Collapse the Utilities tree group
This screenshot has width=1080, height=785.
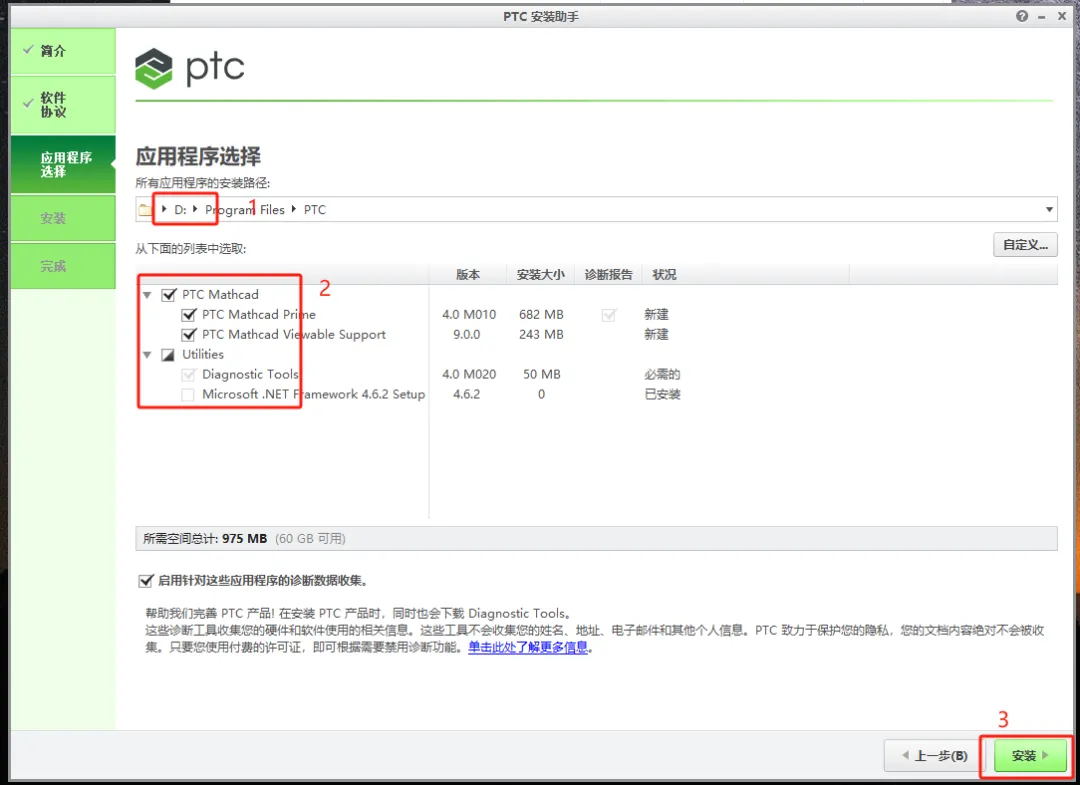point(147,355)
